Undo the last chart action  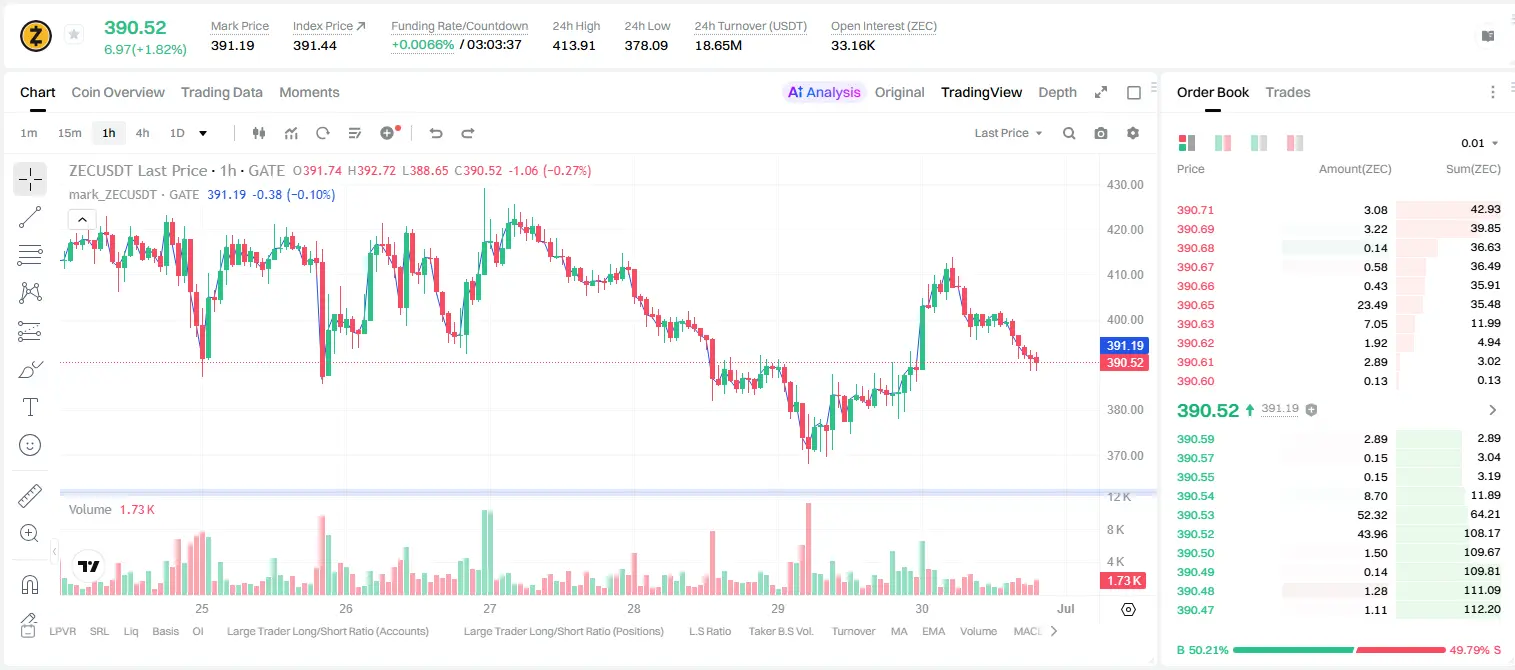click(x=436, y=133)
